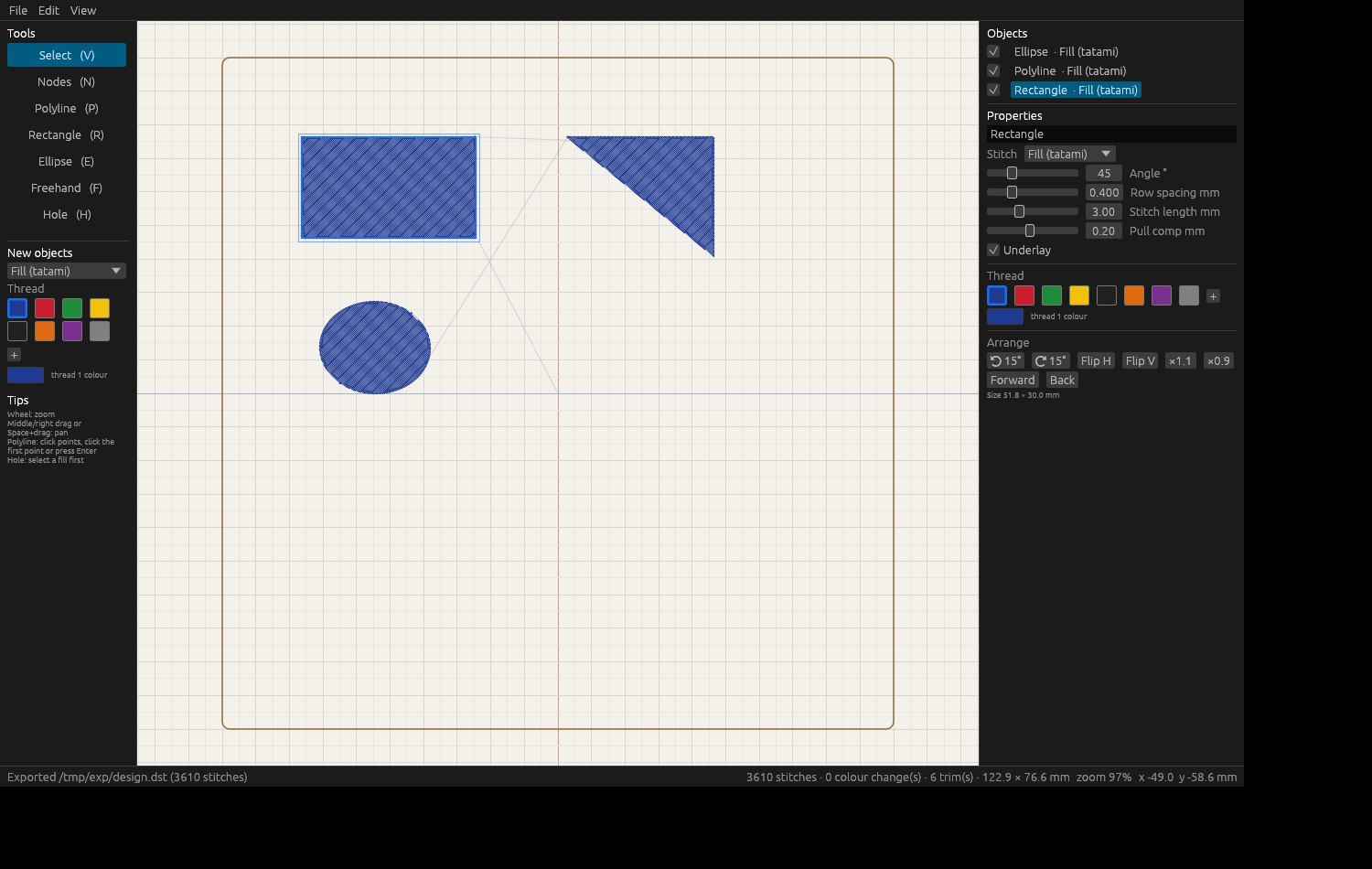
Task: Click the Angle value field
Action: [1104, 173]
